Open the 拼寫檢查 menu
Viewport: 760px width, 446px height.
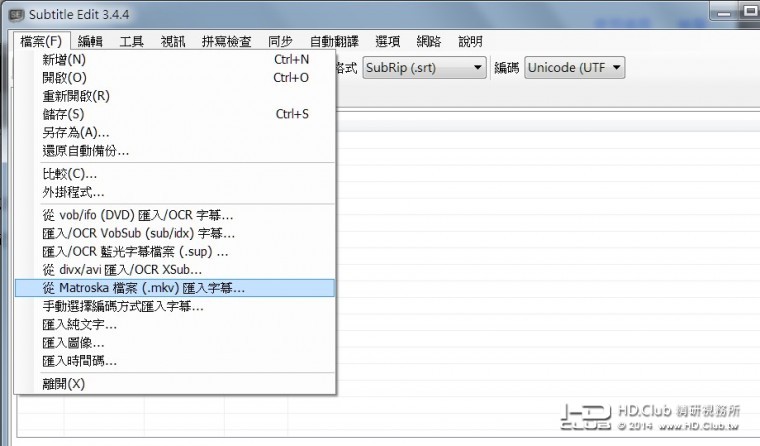click(226, 41)
